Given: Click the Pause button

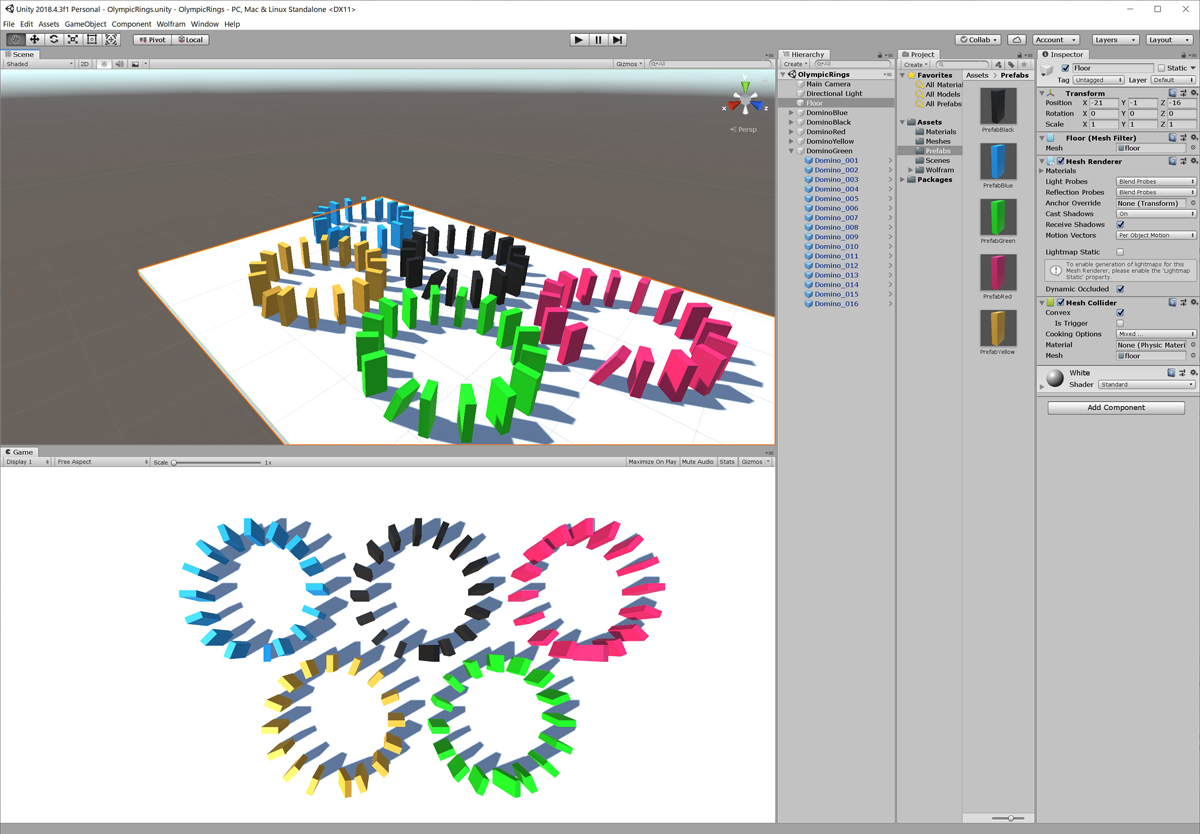Looking at the screenshot, I should click(x=598, y=40).
